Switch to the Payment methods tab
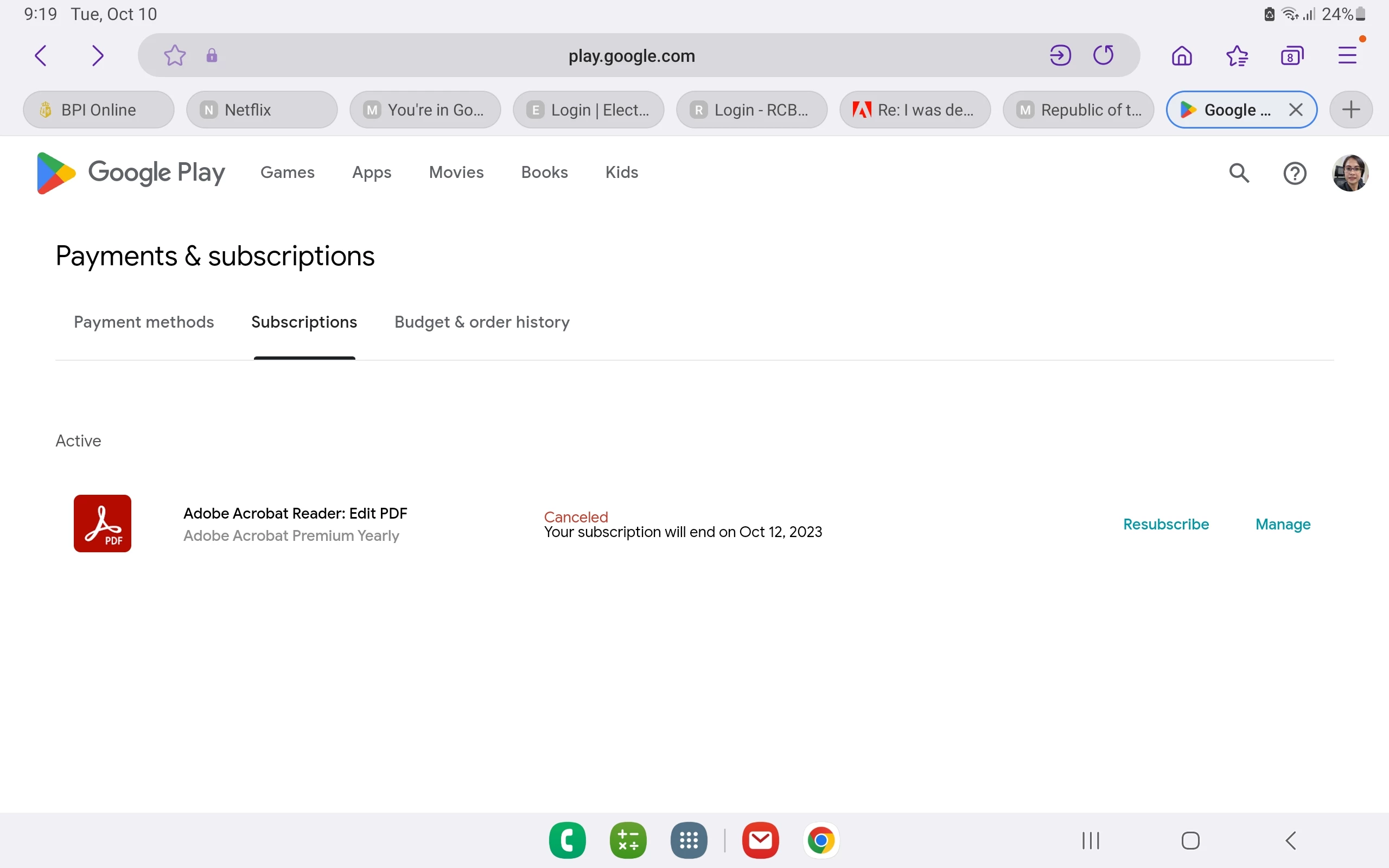 (x=143, y=322)
